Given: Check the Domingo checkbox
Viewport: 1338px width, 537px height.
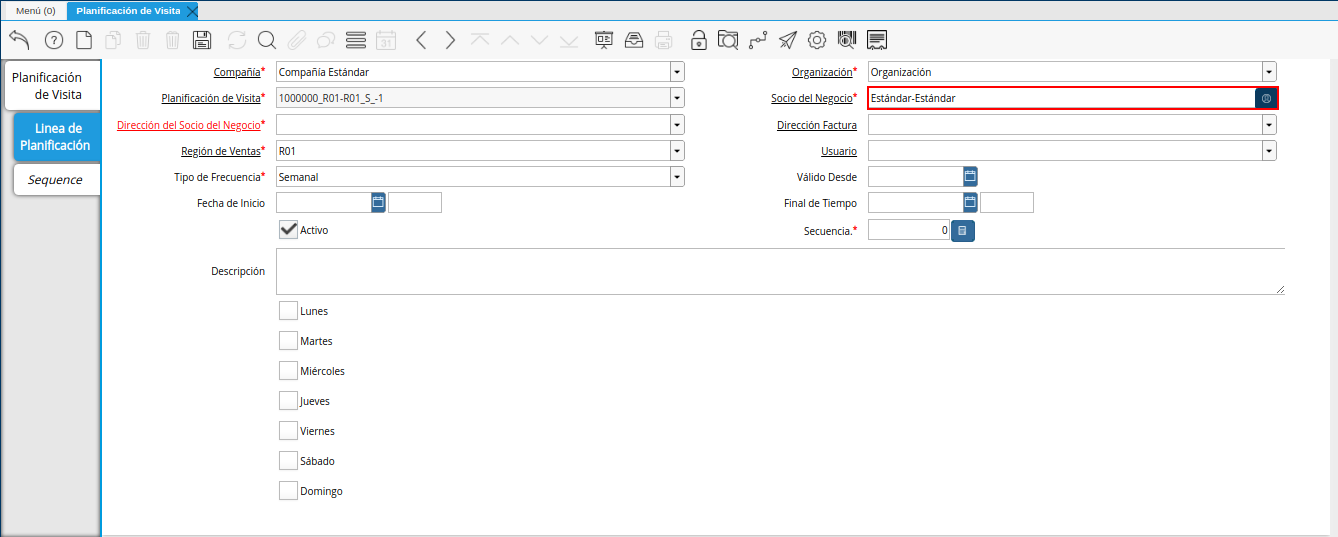Looking at the screenshot, I should click(x=288, y=490).
